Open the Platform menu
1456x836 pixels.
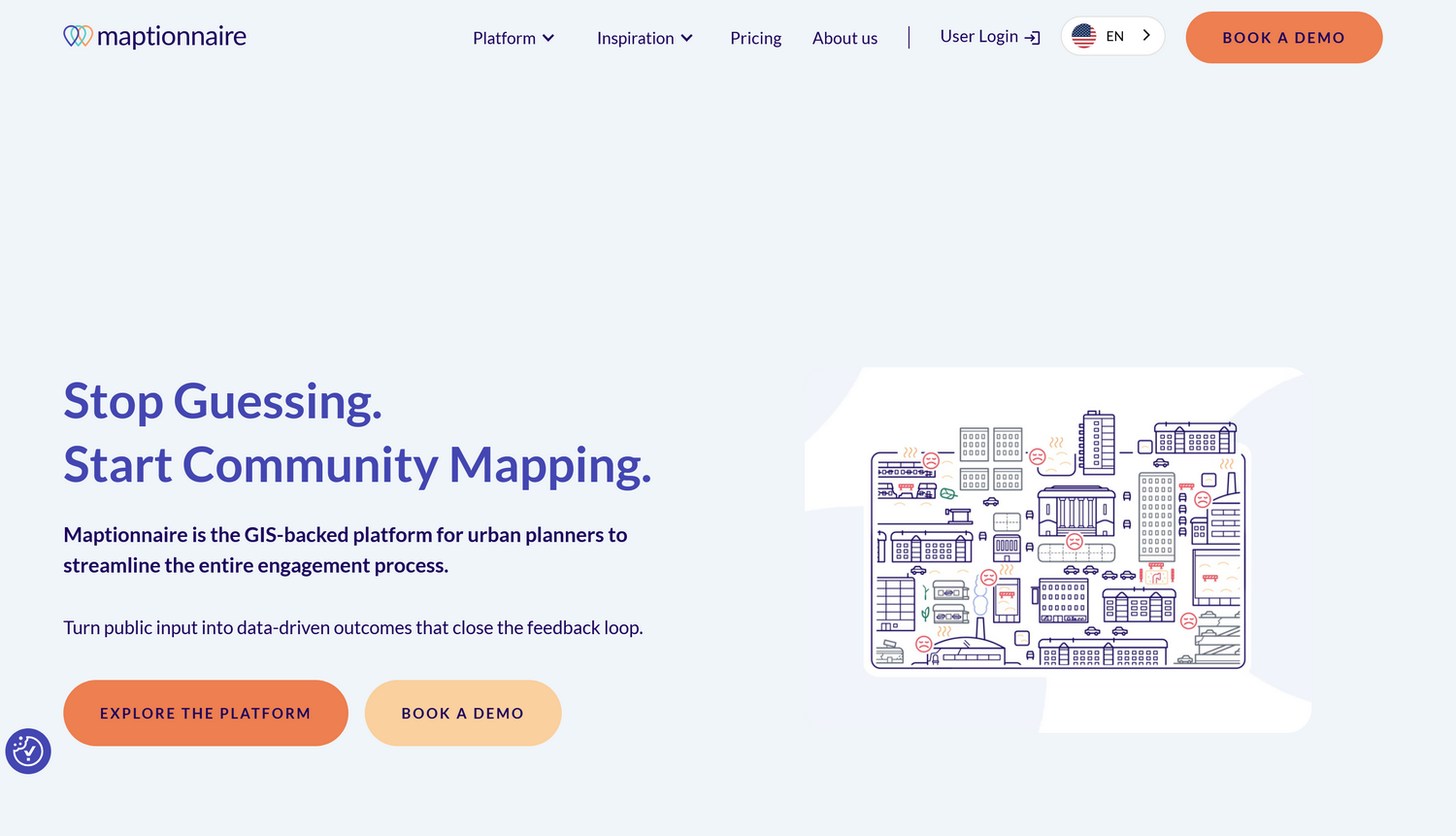pos(504,38)
